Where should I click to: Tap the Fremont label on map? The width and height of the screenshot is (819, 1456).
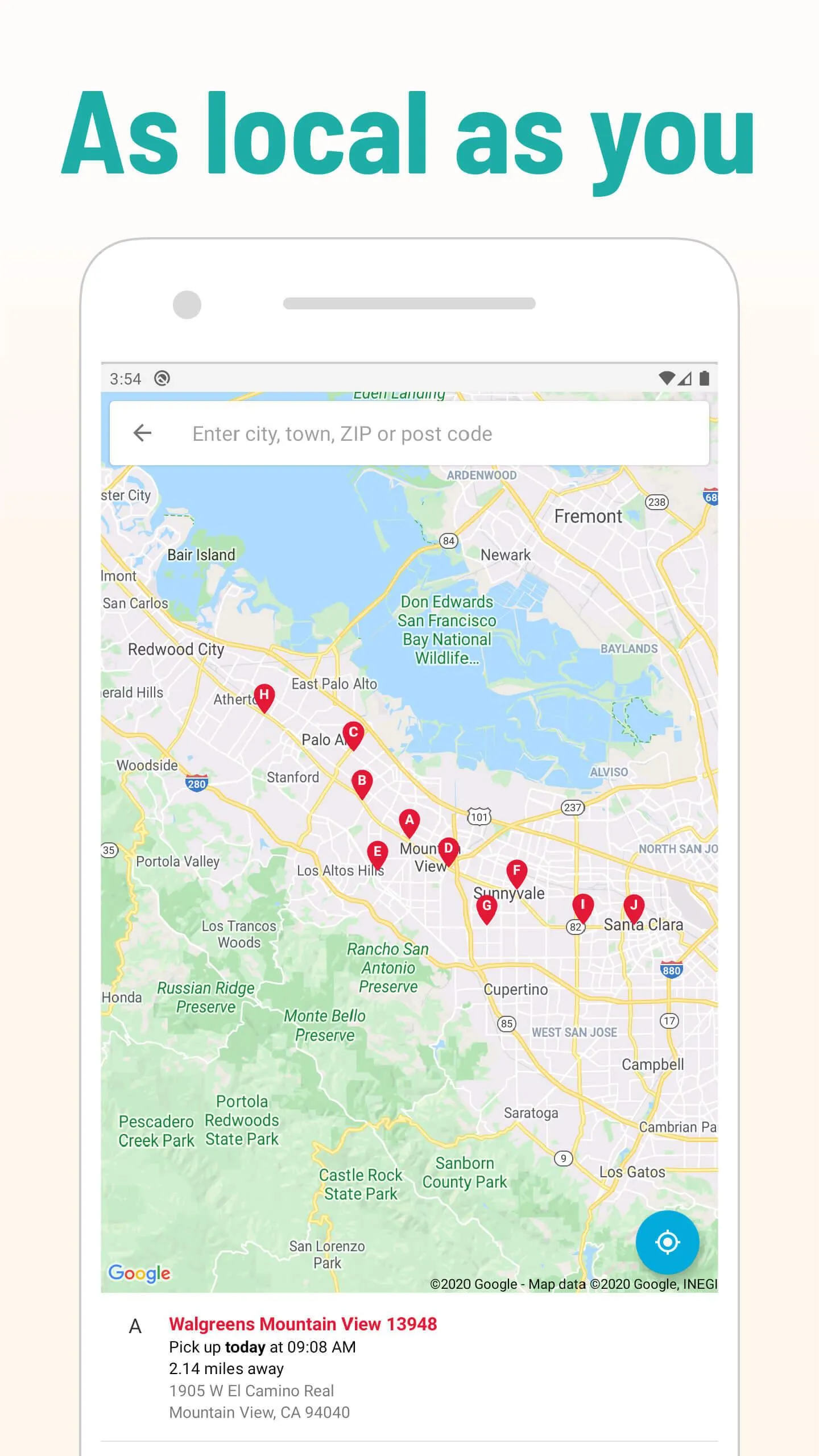(588, 516)
